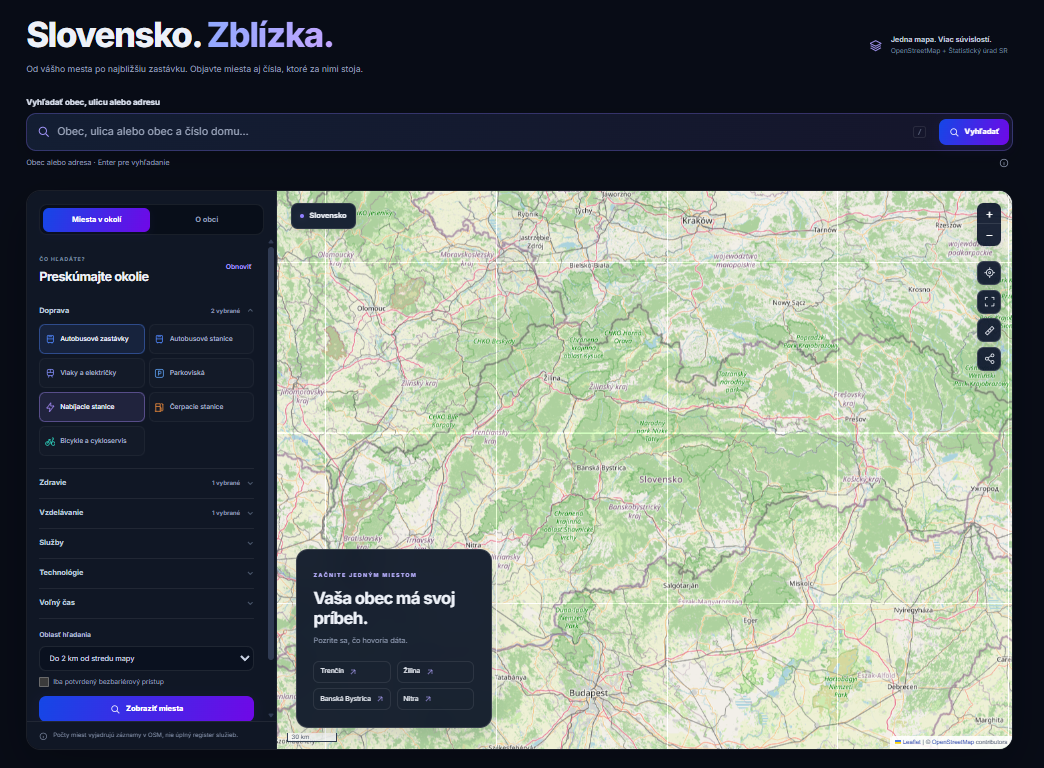
Task: Click the Obnoviť link
Action: tap(238, 266)
